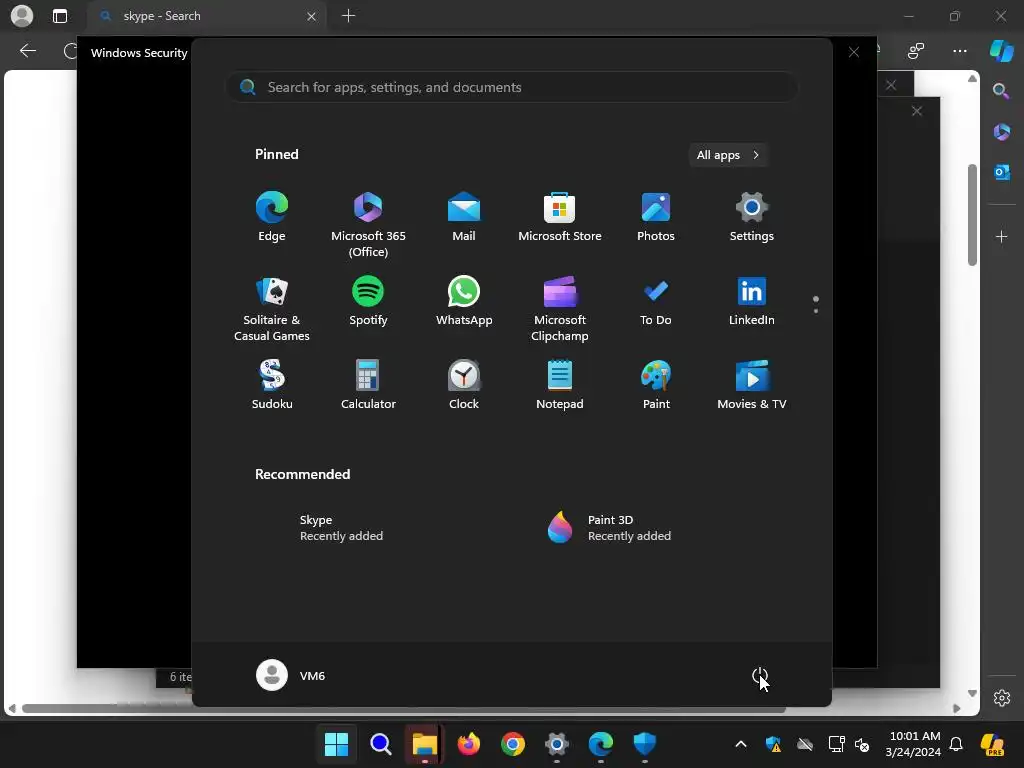1024x768 pixels.
Task: Open Microsoft Store
Action: click(560, 217)
